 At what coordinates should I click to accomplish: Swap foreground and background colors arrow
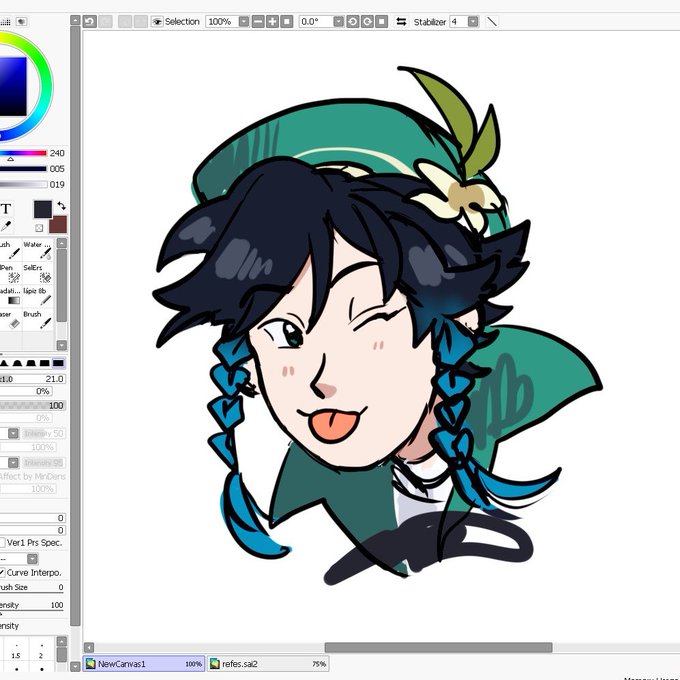click(62, 206)
